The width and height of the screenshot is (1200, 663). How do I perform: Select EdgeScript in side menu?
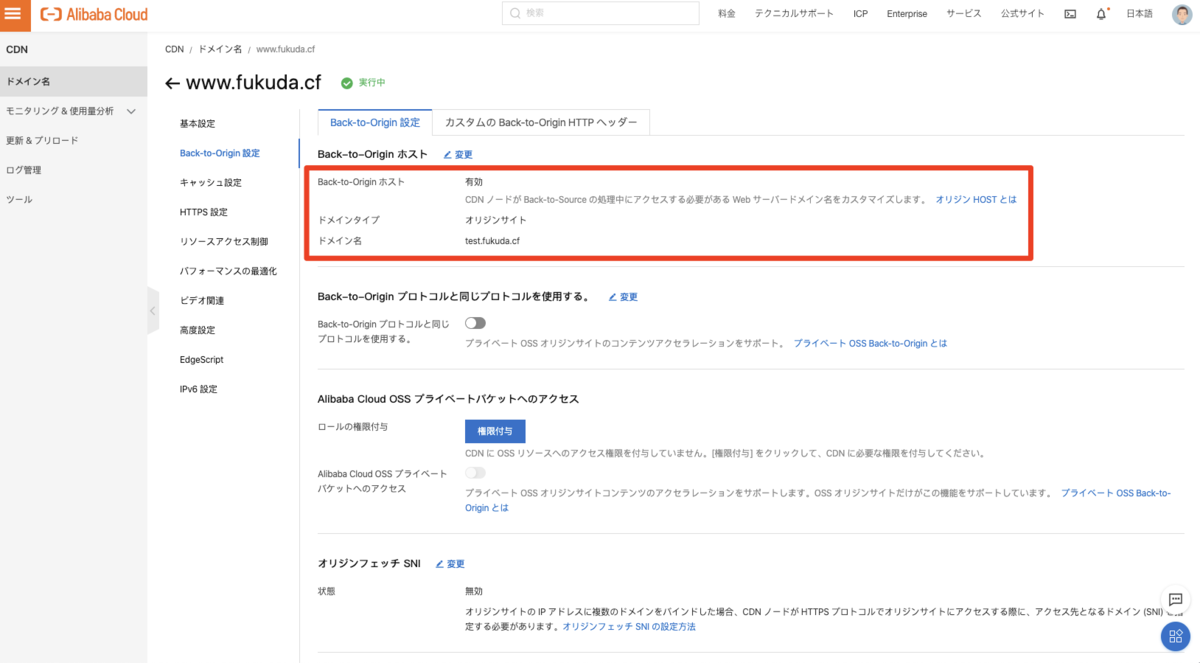coord(201,359)
